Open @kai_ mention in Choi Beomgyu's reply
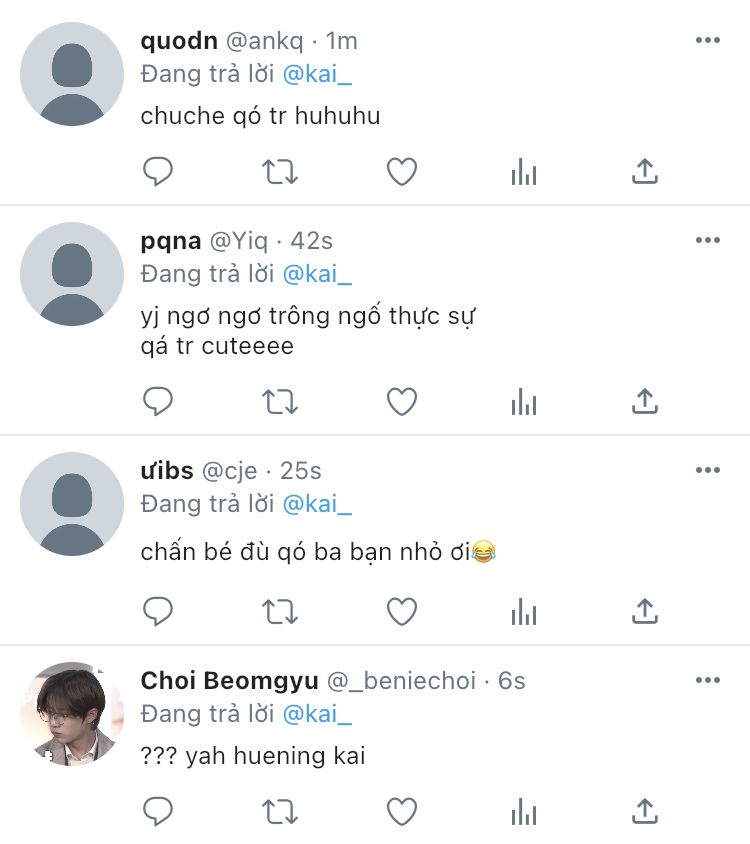The image size is (750, 844). 318,715
